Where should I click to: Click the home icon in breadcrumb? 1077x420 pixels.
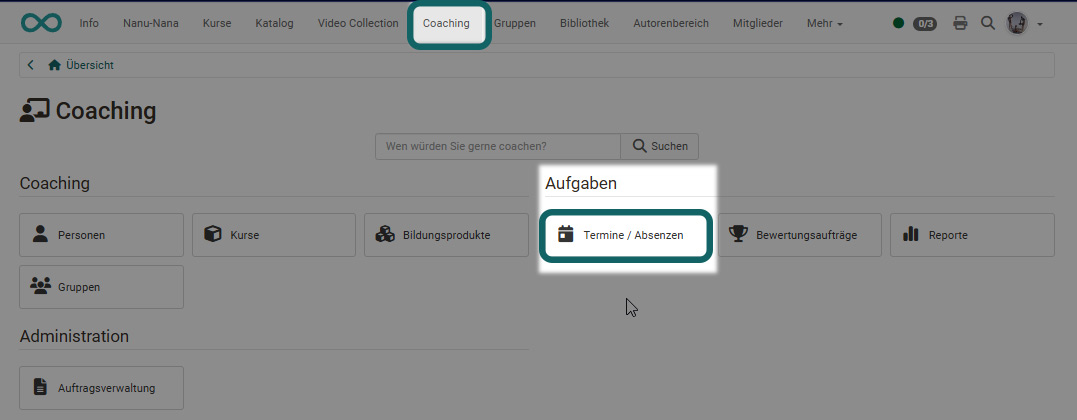point(55,65)
